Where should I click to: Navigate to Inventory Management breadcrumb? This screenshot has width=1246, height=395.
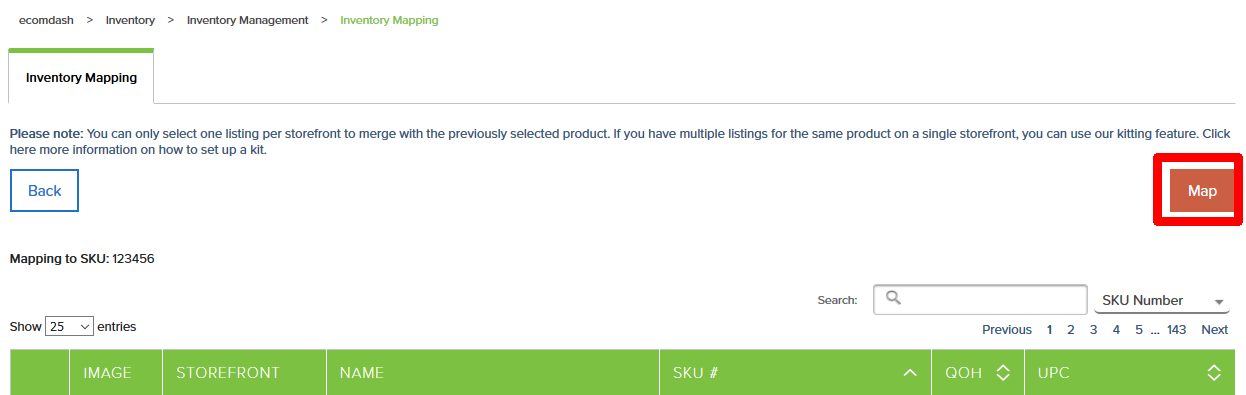[247, 20]
